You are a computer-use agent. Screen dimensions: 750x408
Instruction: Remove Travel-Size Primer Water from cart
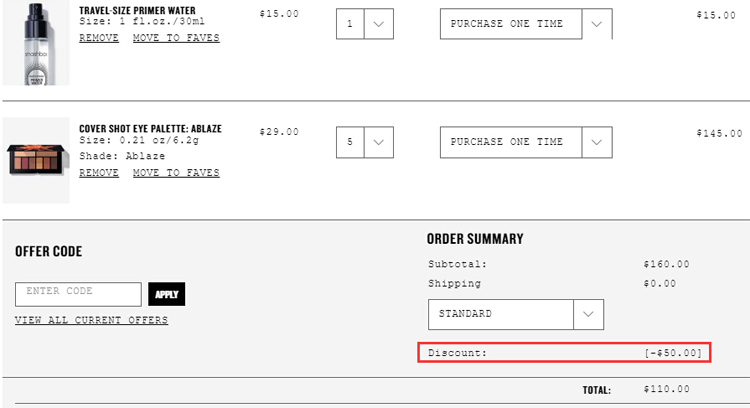click(x=99, y=38)
